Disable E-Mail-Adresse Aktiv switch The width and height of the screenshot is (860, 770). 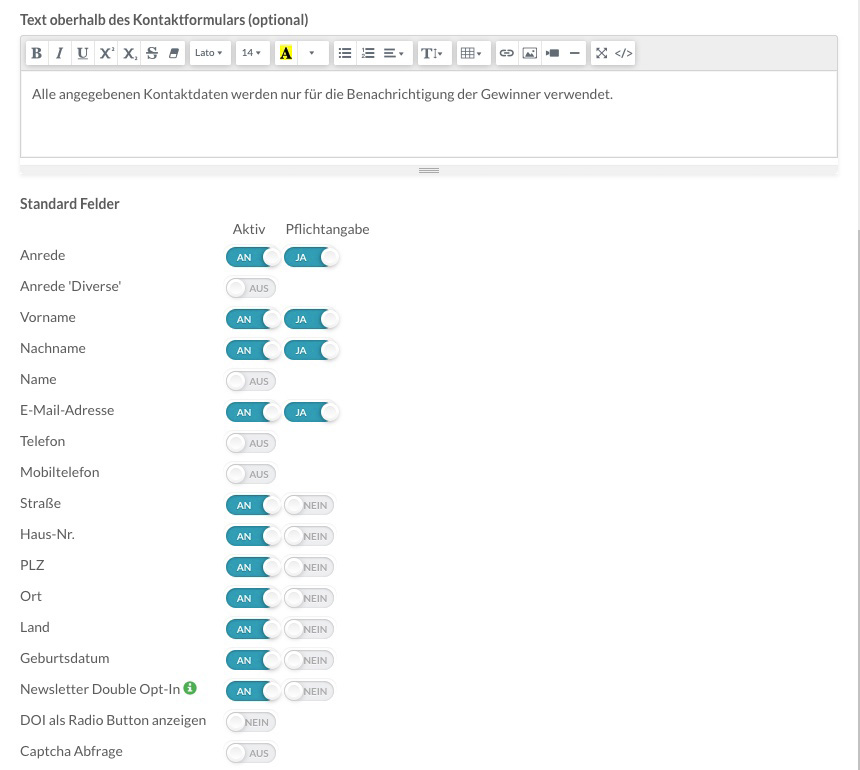point(253,412)
